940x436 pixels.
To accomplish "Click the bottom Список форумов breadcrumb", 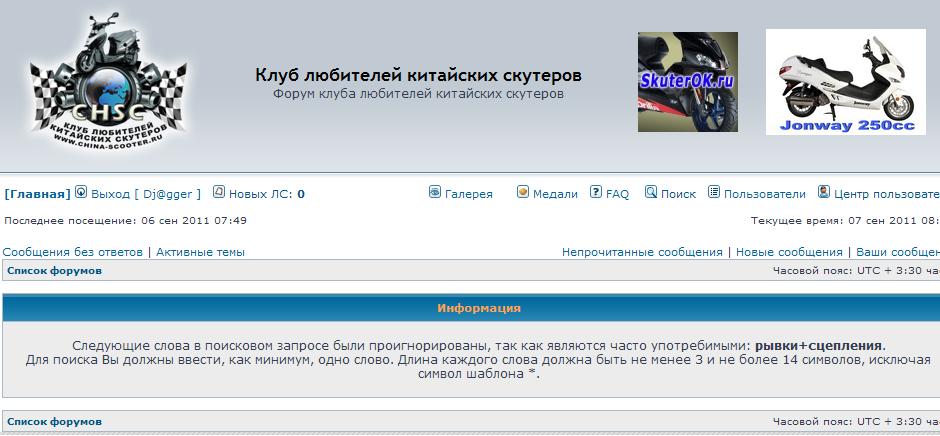I will coord(54,422).
